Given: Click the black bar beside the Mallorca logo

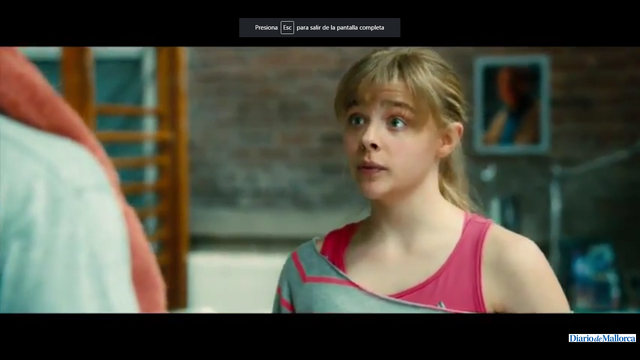Looking at the screenshot, I should tap(286, 337).
